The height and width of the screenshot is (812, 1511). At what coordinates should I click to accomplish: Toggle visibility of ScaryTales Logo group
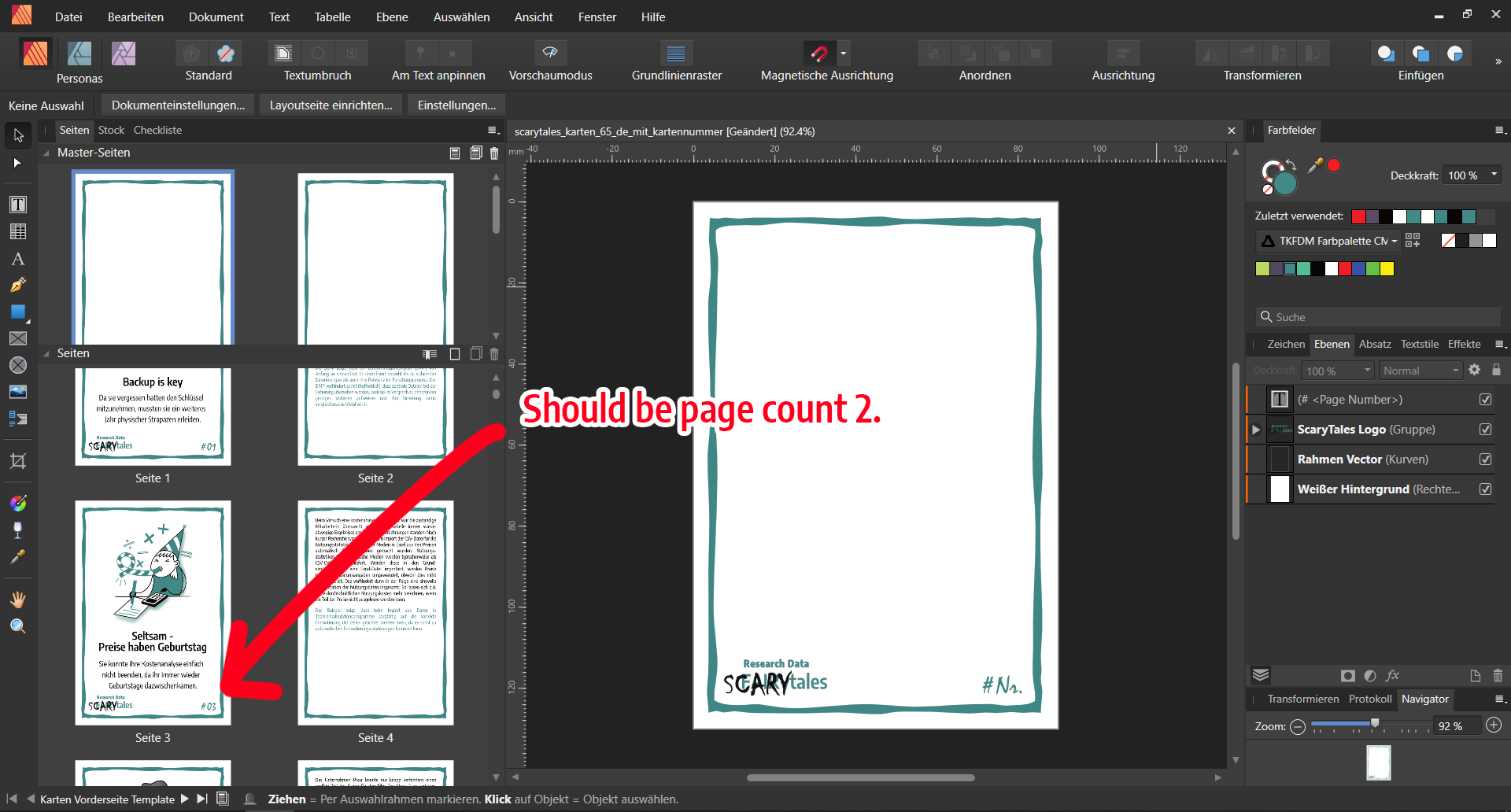pos(1485,430)
